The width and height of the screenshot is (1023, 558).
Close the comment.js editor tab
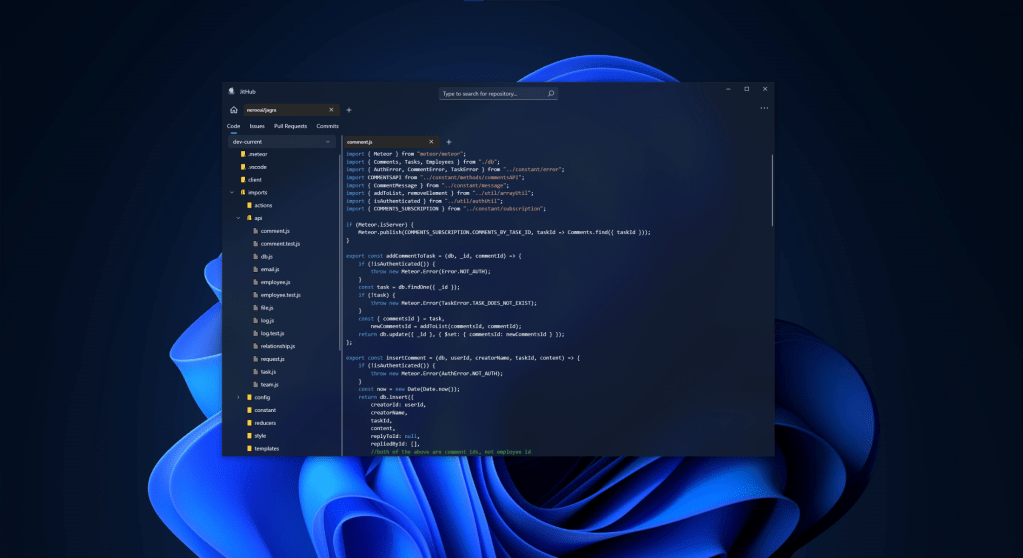431,142
